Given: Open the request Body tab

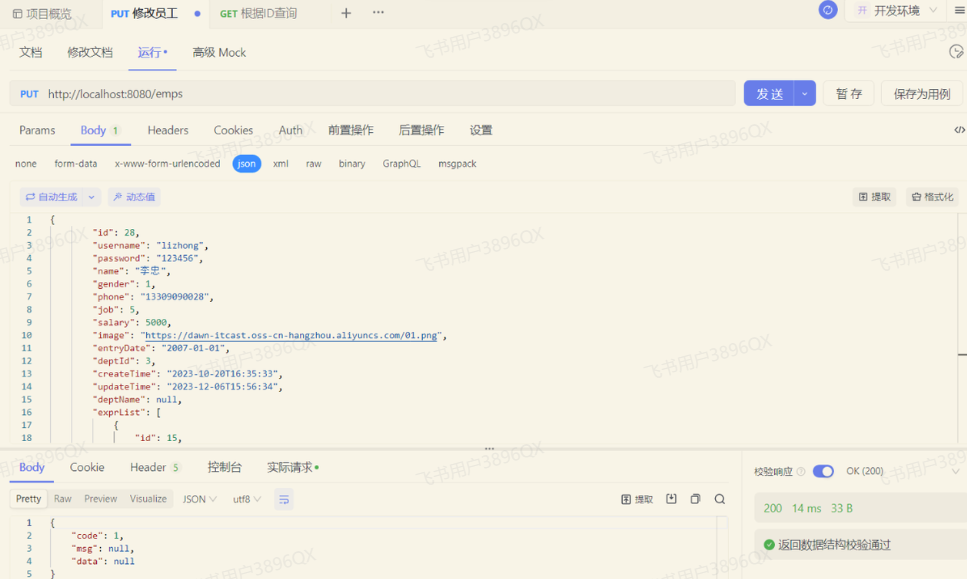Looking at the screenshot, I should pyautogui.click(x=100, y=130).
